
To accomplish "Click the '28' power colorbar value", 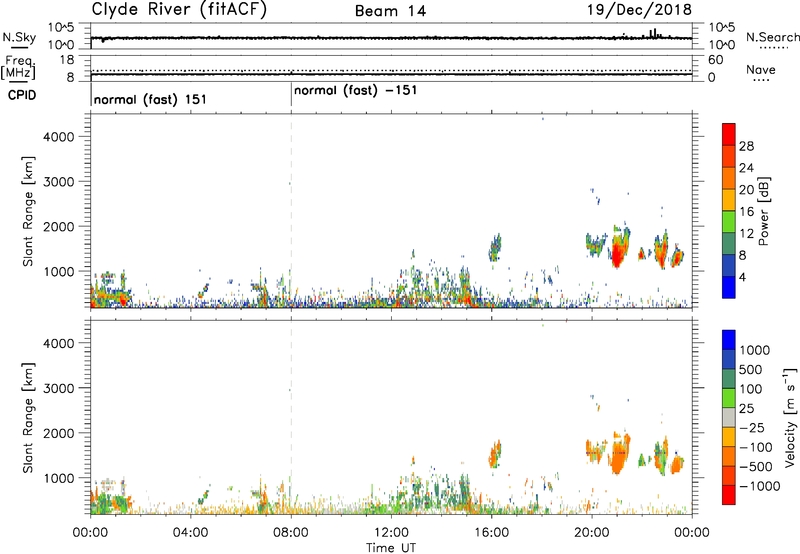I will click(x=746, y=146).
